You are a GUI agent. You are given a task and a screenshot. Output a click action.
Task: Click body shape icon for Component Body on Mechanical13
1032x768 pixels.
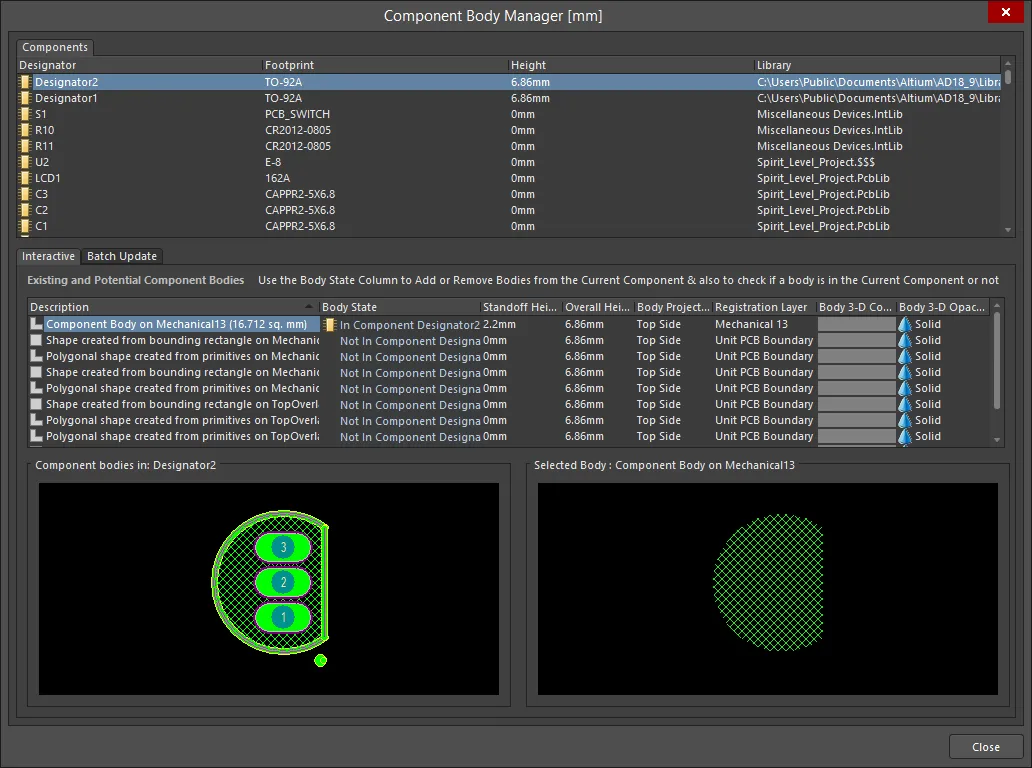coord(36,324)
